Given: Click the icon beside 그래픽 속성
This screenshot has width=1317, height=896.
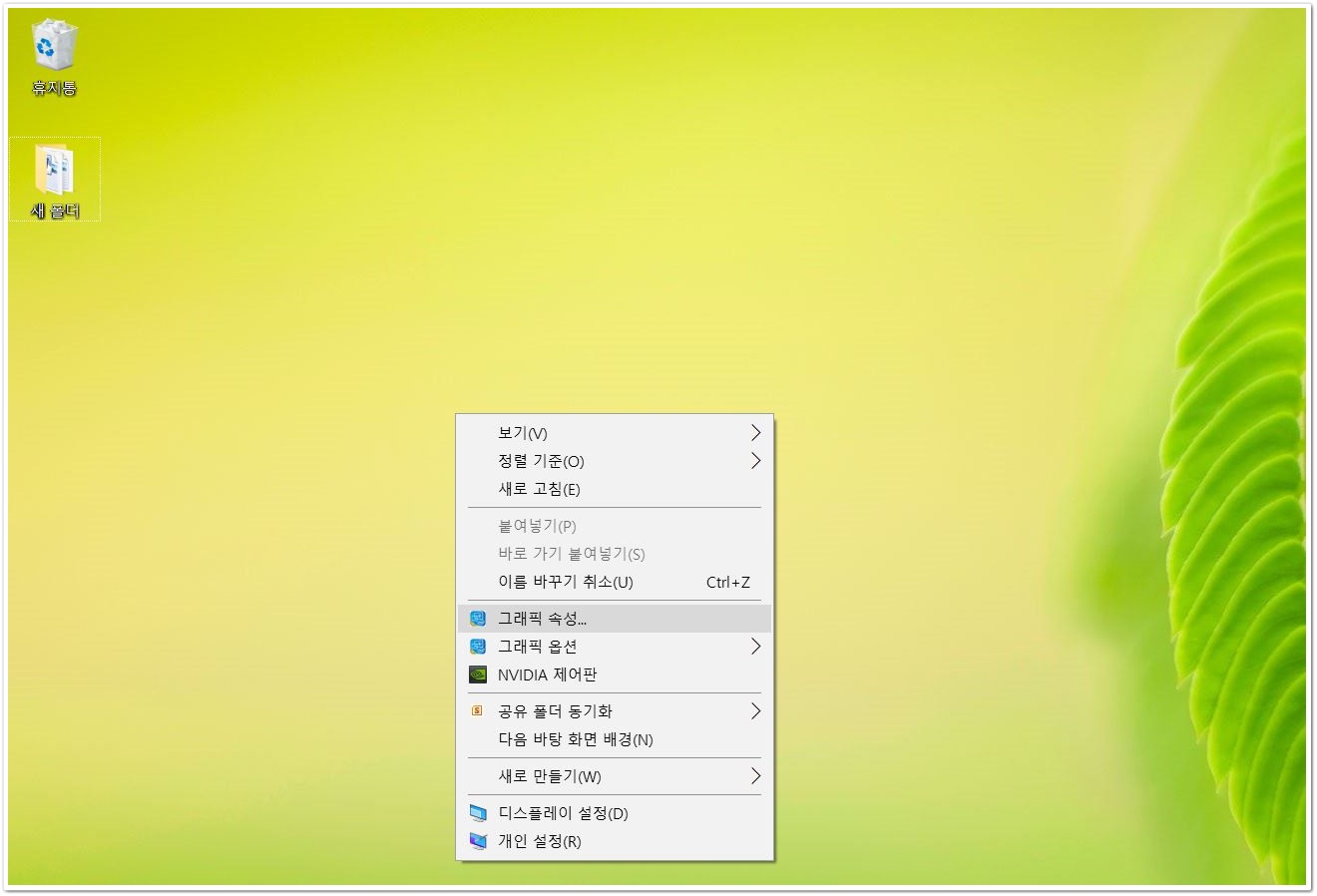Looking at the screenshot, I should pos(478,619).
